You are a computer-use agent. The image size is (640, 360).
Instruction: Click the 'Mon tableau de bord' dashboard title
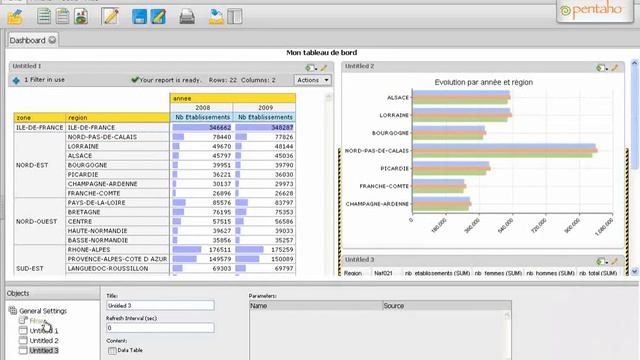pyautogui.click(x=322, y=53)
